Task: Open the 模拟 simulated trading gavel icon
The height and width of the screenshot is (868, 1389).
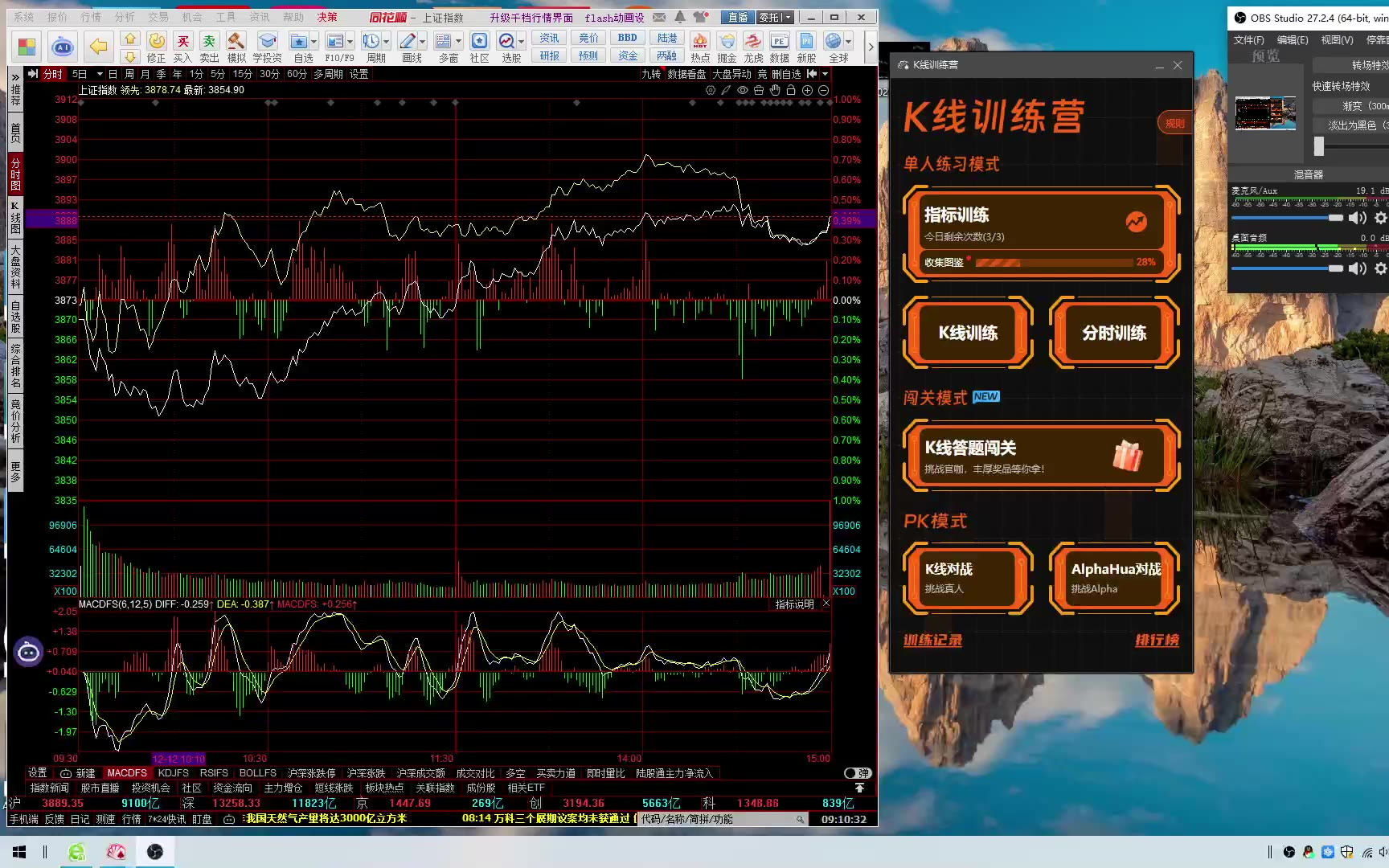Action: [236, 43]
